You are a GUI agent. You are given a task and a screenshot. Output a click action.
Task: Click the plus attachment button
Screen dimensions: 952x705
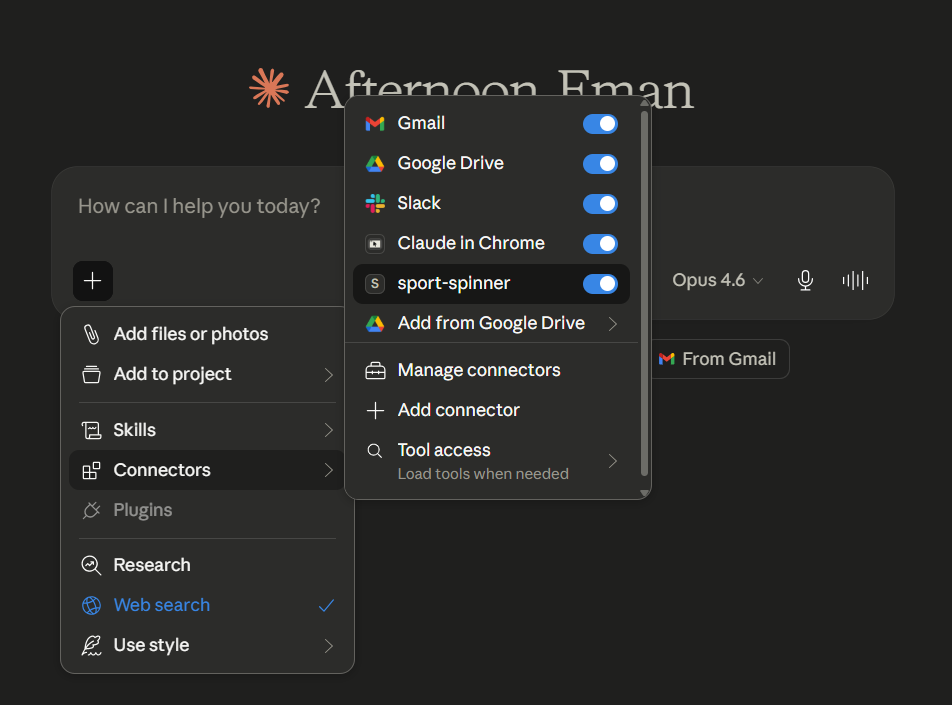coord(93,281)
